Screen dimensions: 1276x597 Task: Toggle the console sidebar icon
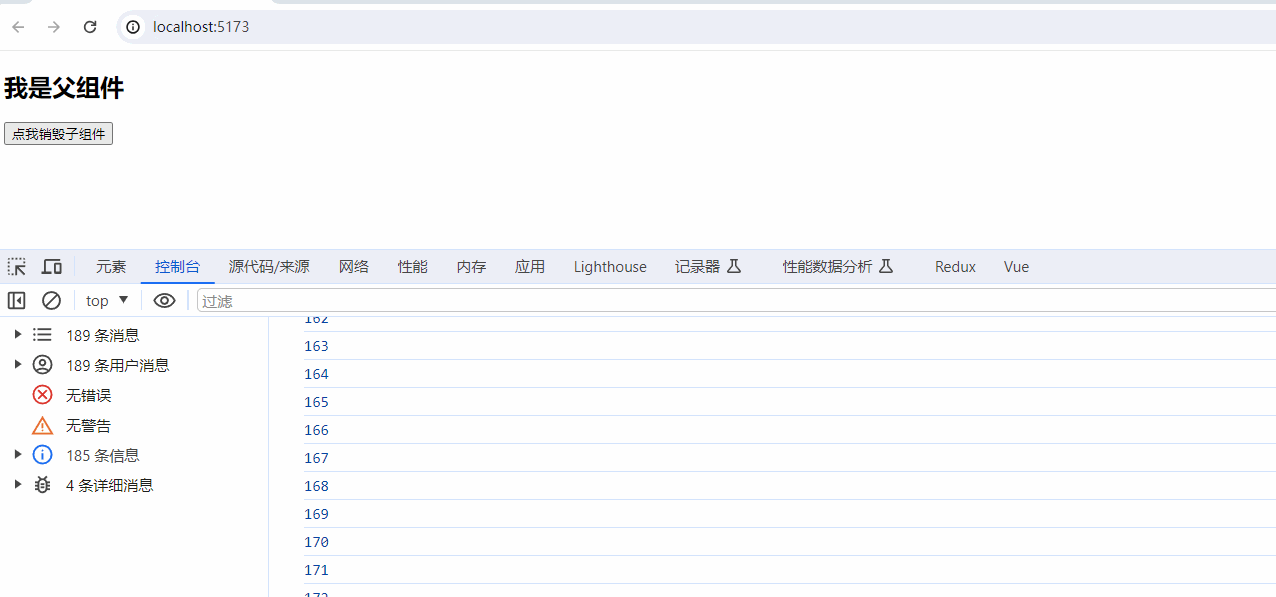coord(16,300)
